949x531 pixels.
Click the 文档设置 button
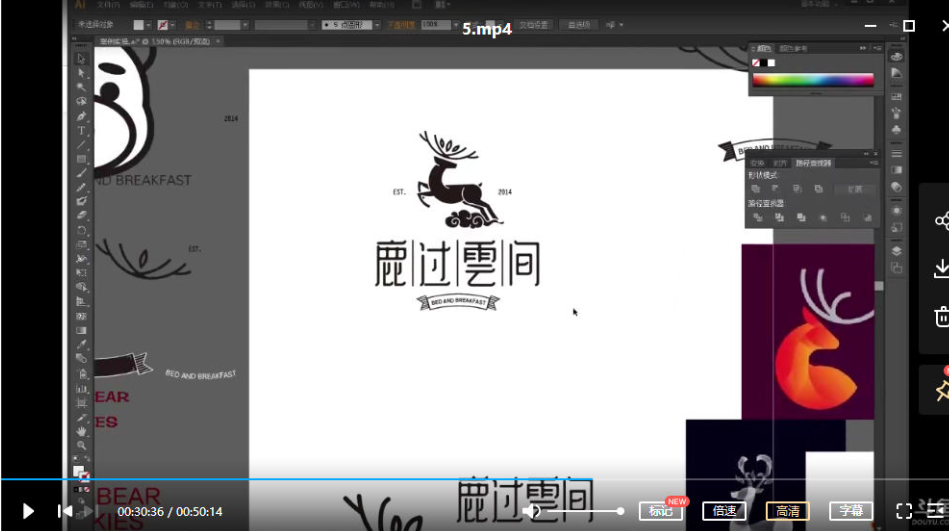(x=533, y=25)
